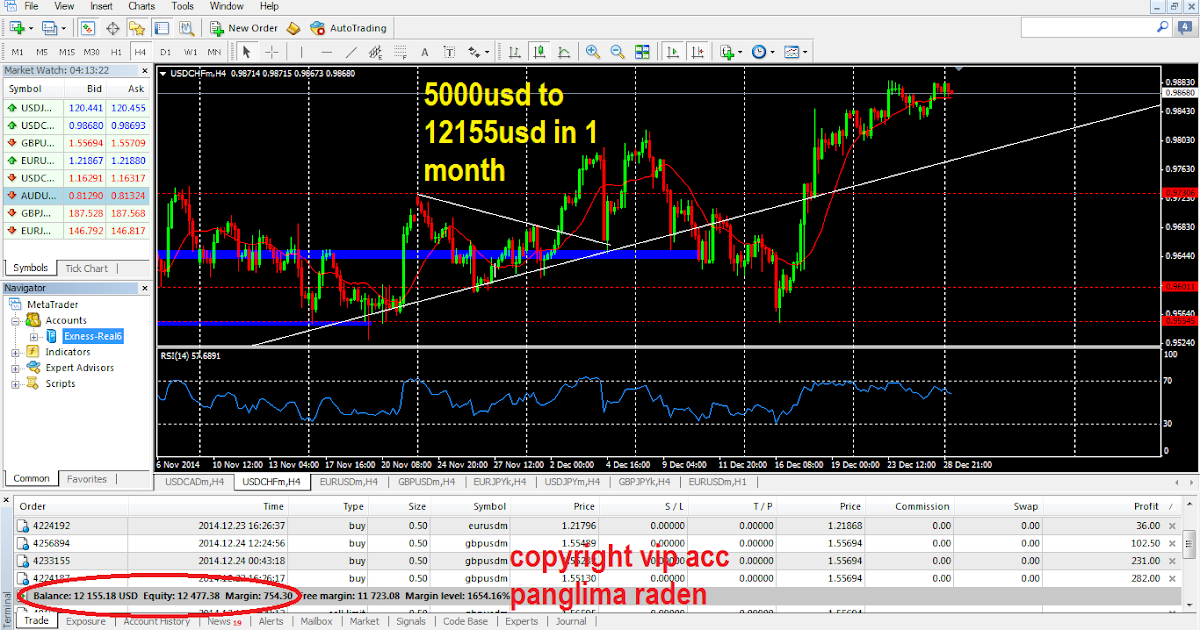
Task: Click the New Order button
Action: 242,28
